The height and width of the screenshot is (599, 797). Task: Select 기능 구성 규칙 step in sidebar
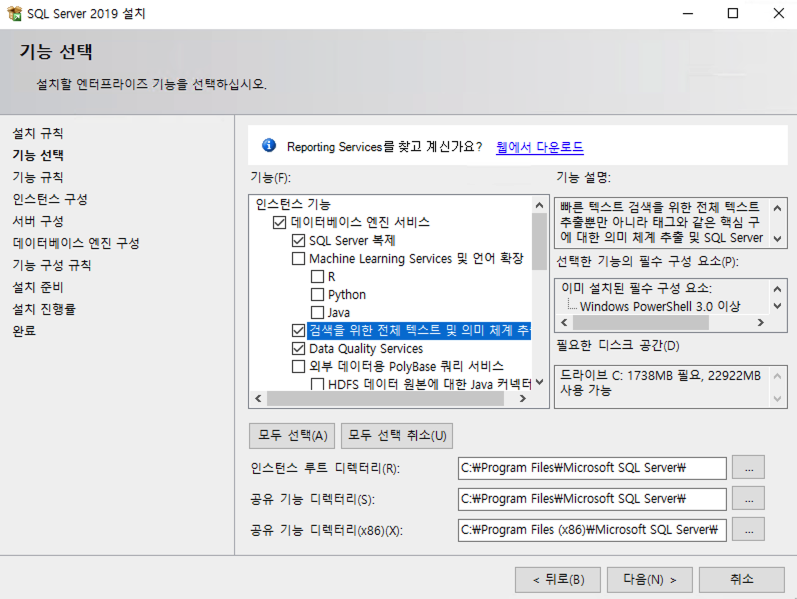[52, 265]
